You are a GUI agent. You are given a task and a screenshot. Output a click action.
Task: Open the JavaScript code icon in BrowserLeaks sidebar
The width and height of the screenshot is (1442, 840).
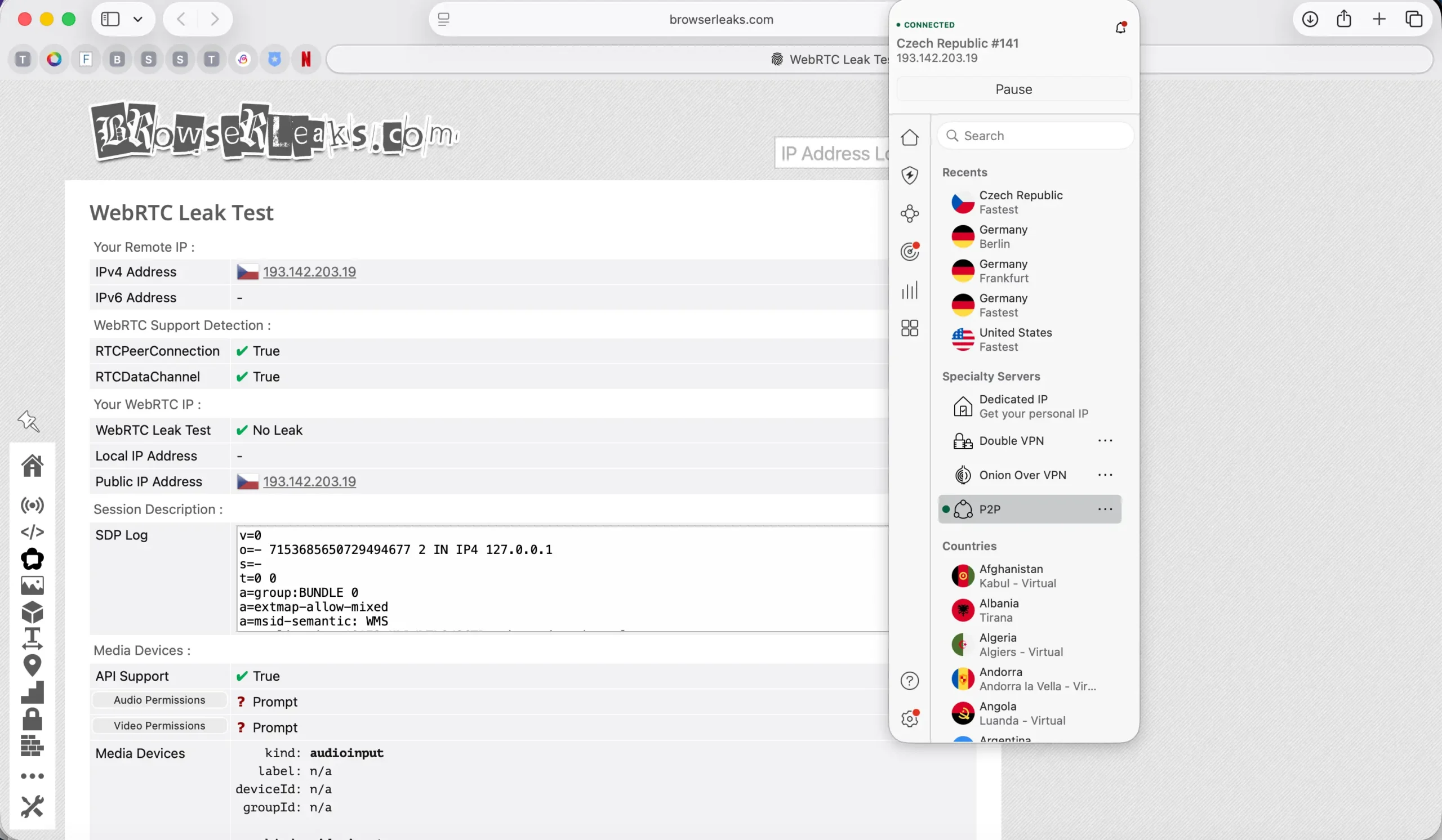[33, 532]
